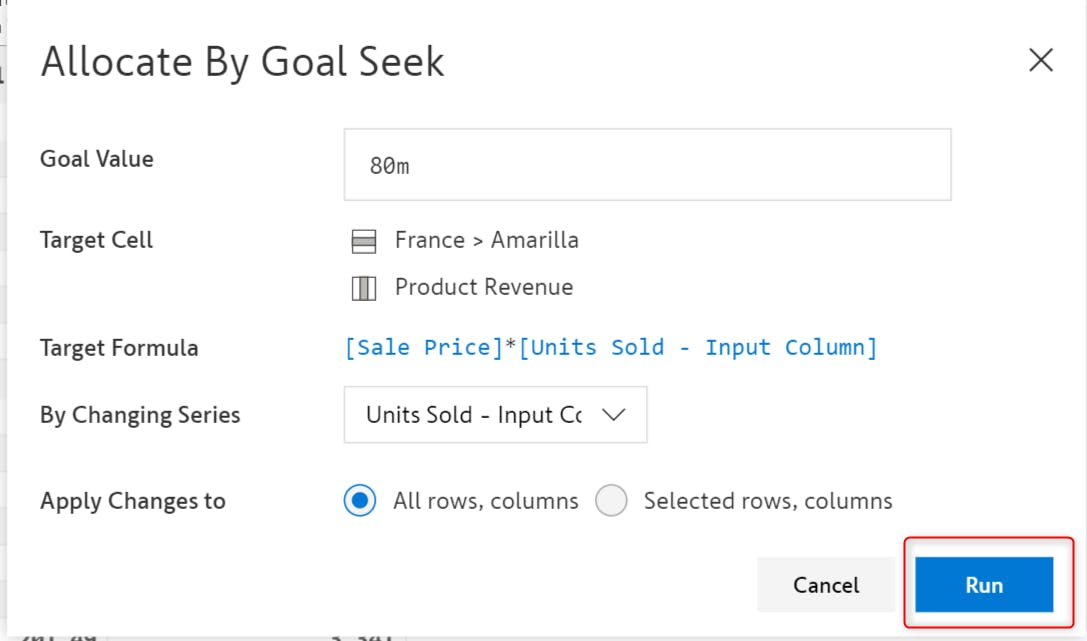Click the row icon beside France > Amarilla
The width and height of the screenshot is (1087, 641).
tap(364, 241)
